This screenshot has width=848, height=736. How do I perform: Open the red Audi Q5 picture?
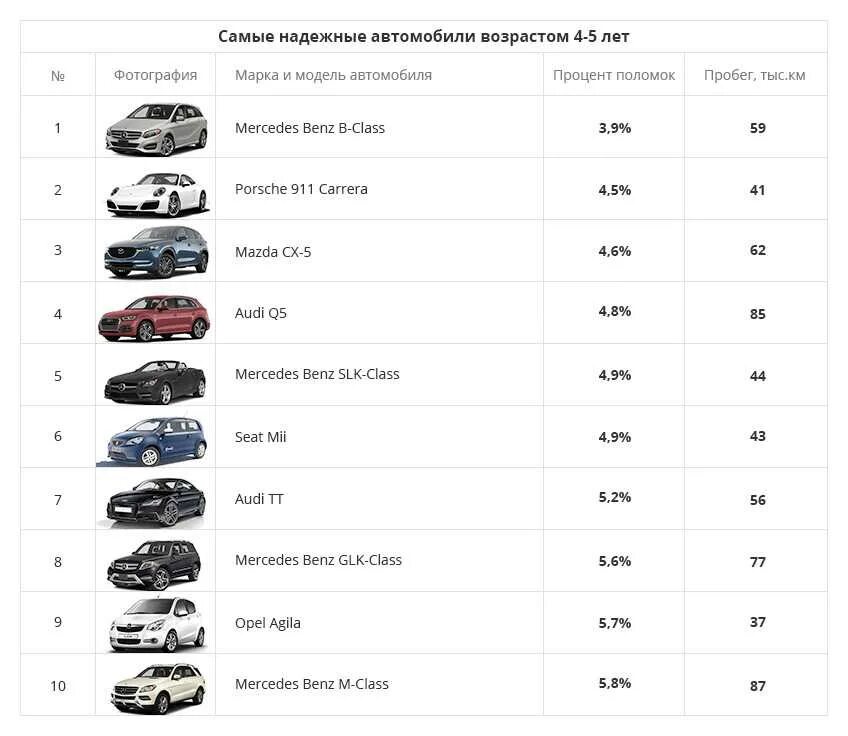[x=154, y=317]
